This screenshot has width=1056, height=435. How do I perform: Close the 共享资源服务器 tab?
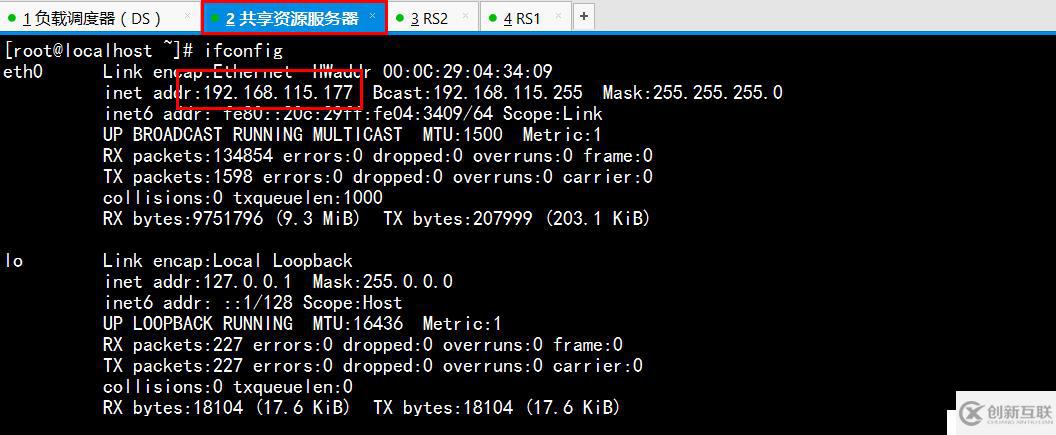point(372,16)
